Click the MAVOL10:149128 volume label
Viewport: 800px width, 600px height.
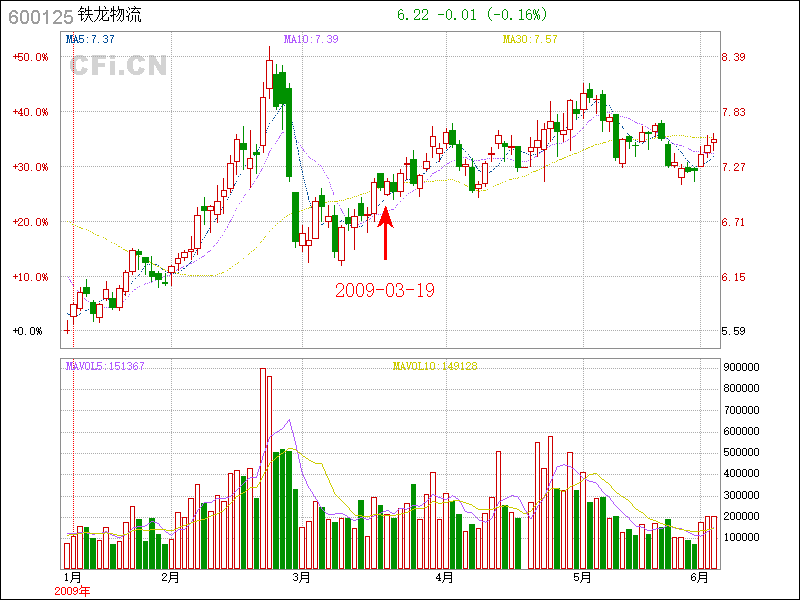click(x=435, y=366)
